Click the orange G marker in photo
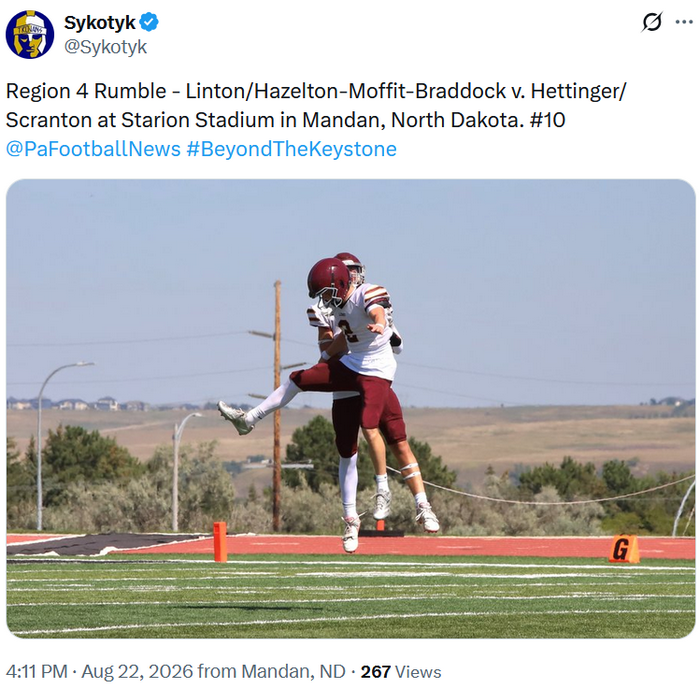700x689 pixels. click(x=624, y=549)
